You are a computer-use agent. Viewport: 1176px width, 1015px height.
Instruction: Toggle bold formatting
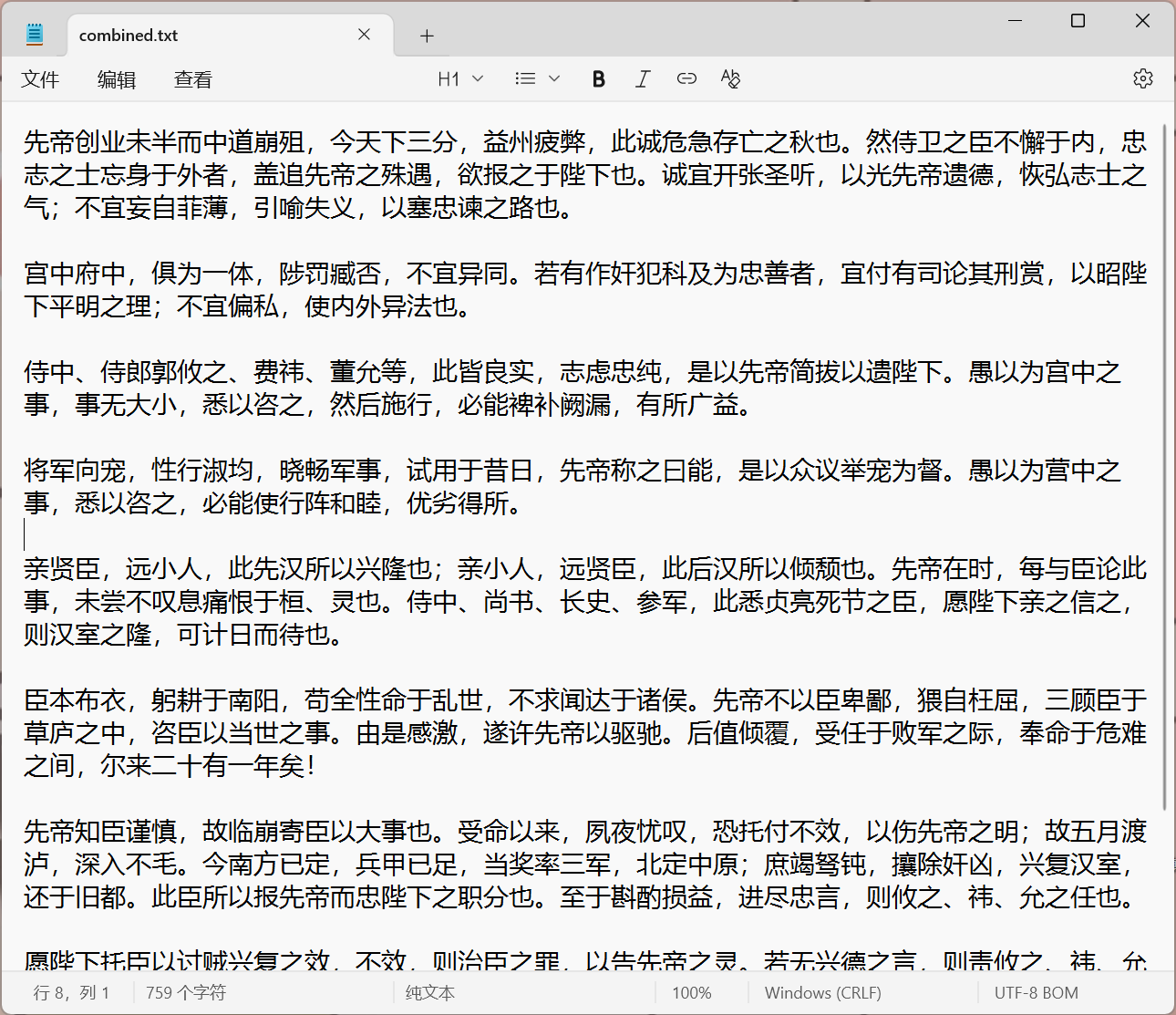598,78
